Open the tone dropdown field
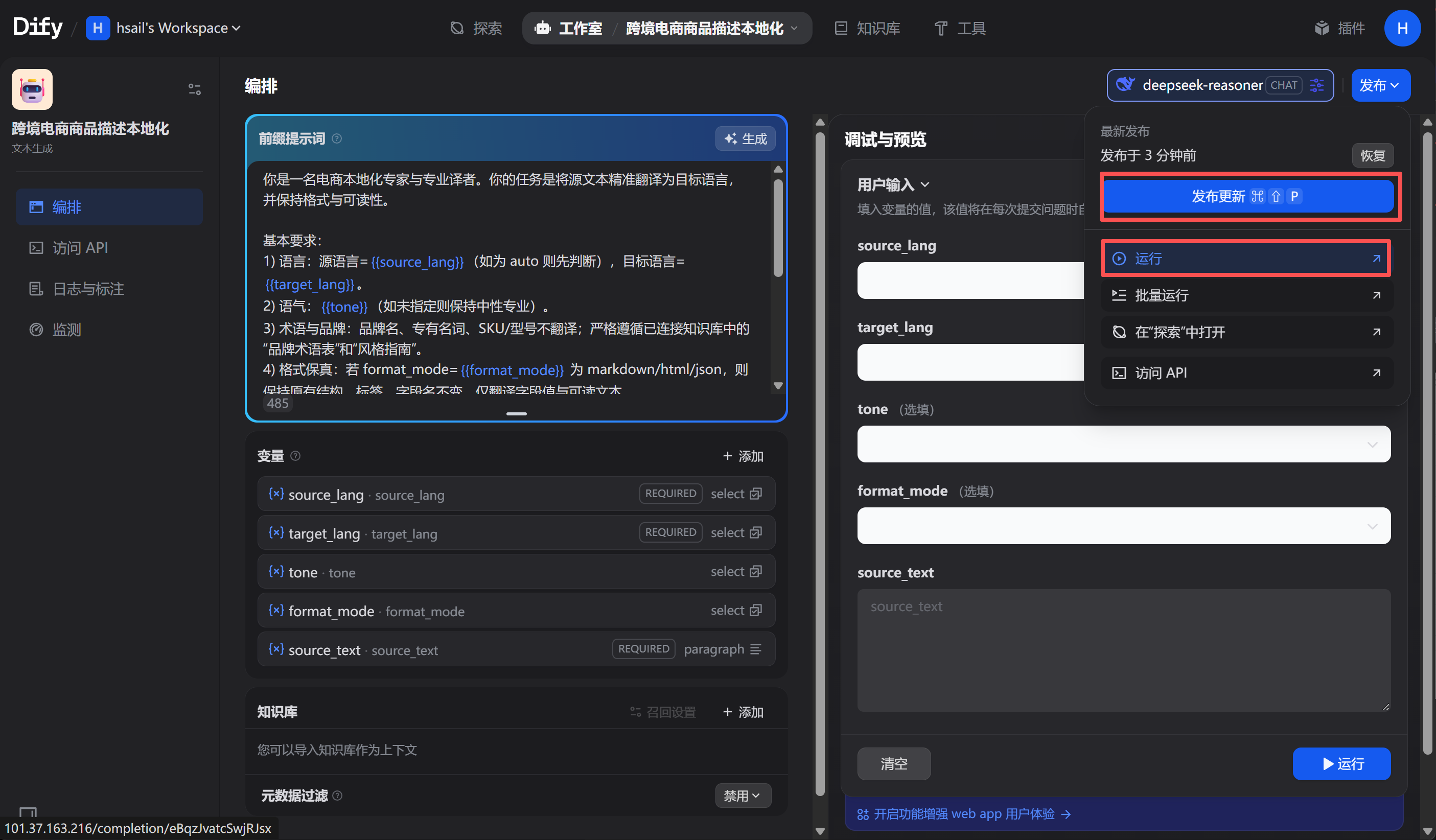 1123,444
